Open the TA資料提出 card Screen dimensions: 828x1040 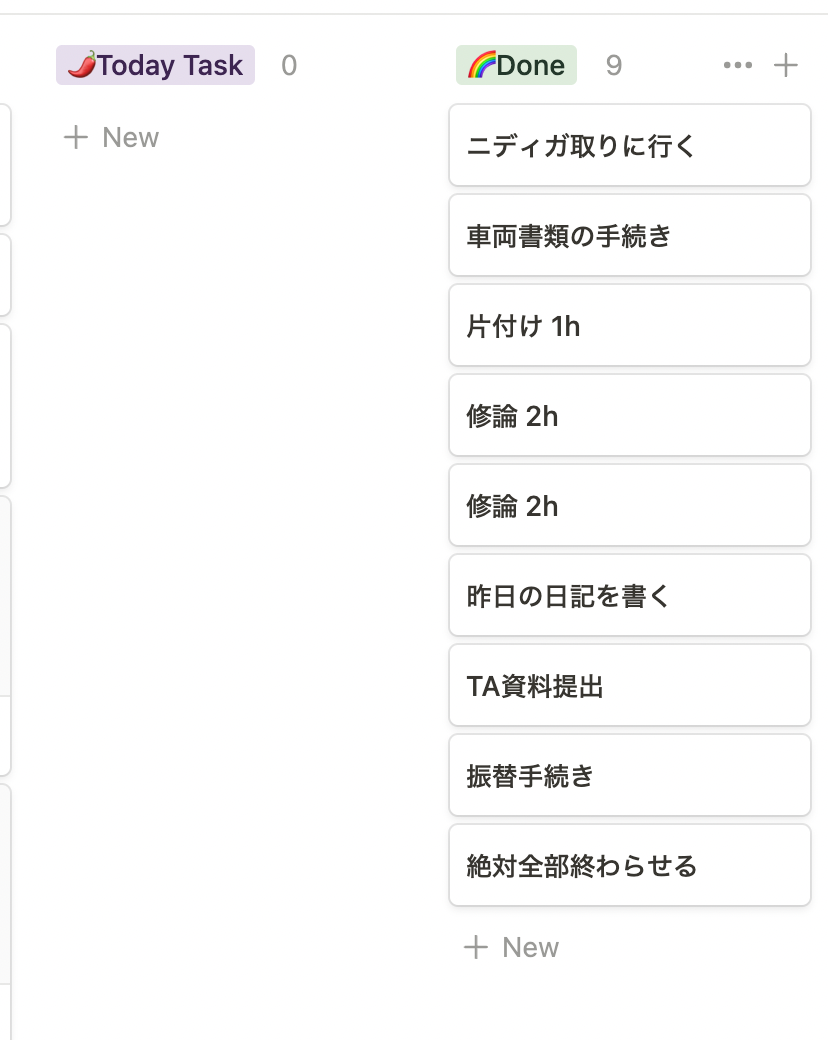[629, 686]
